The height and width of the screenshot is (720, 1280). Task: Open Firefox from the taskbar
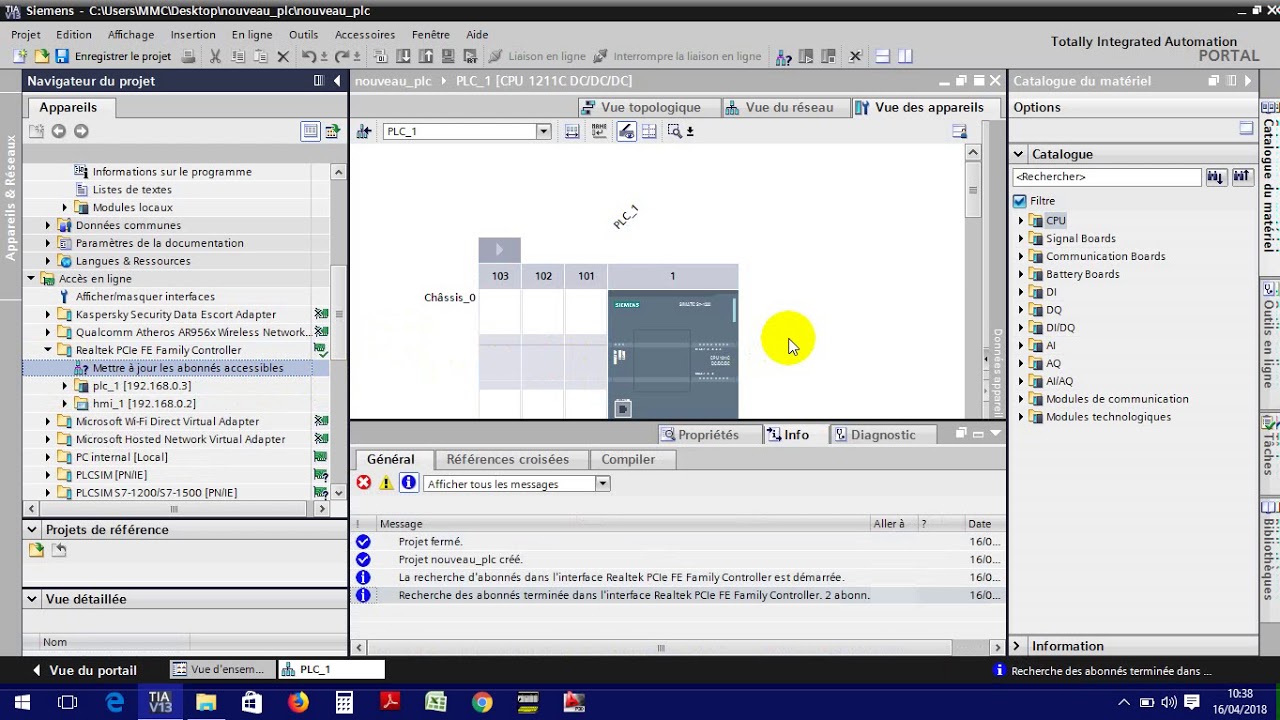pos(298,703)
